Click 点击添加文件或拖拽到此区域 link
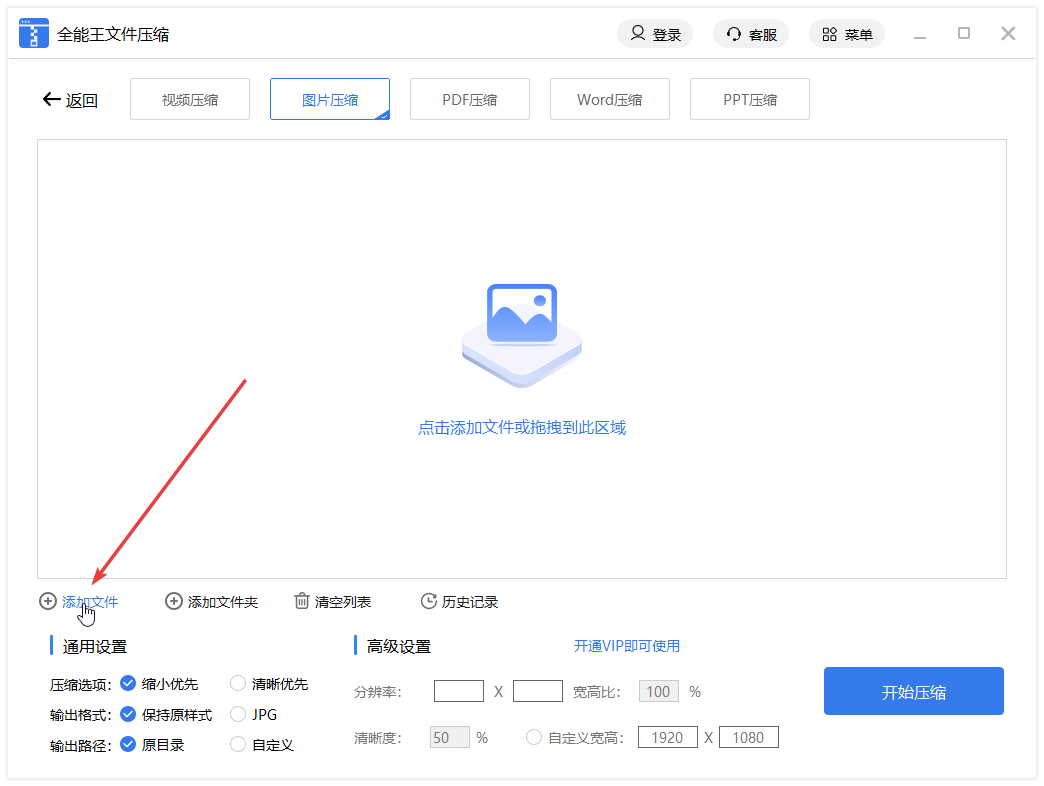 [x=522, y=427]
